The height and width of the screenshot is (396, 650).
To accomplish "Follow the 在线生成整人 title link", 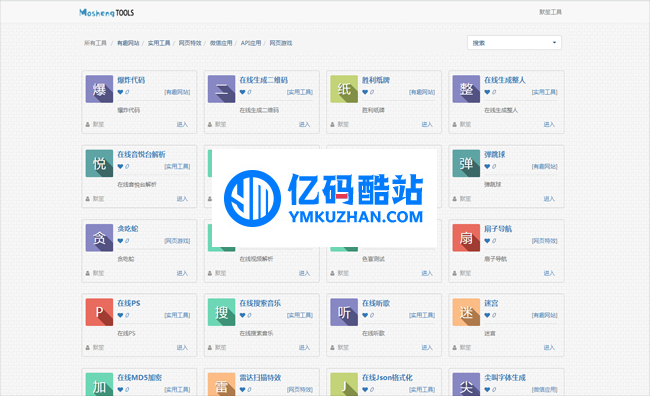I will coord(505,80).
